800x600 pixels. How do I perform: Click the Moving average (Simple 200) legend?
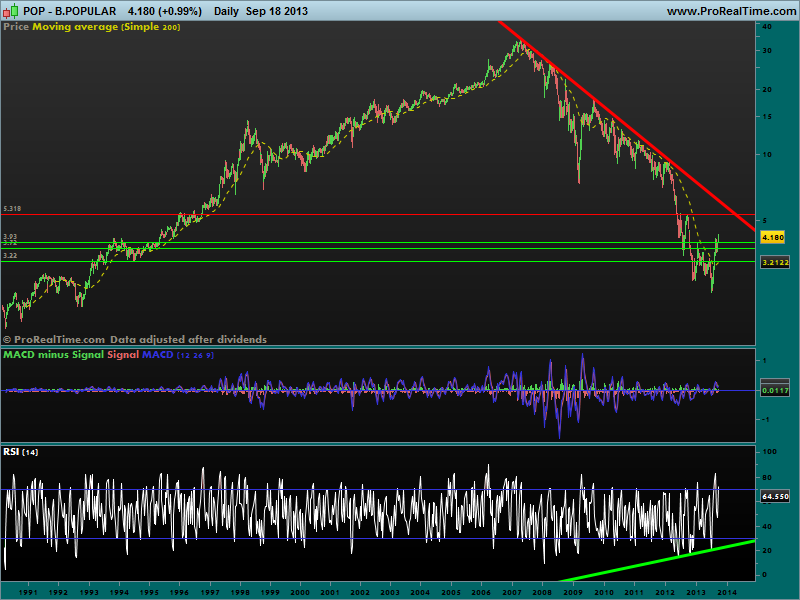pos(106,27)
